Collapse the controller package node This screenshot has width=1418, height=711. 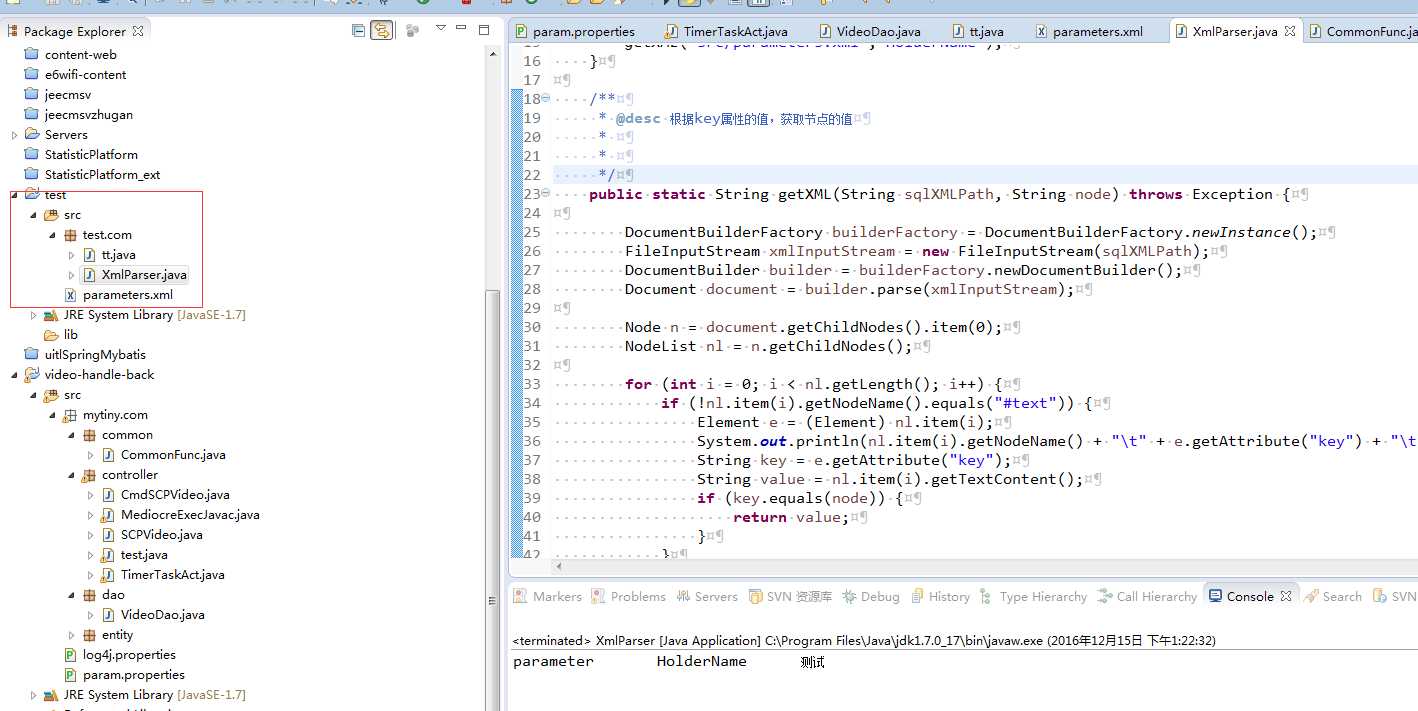click(71, 475)
